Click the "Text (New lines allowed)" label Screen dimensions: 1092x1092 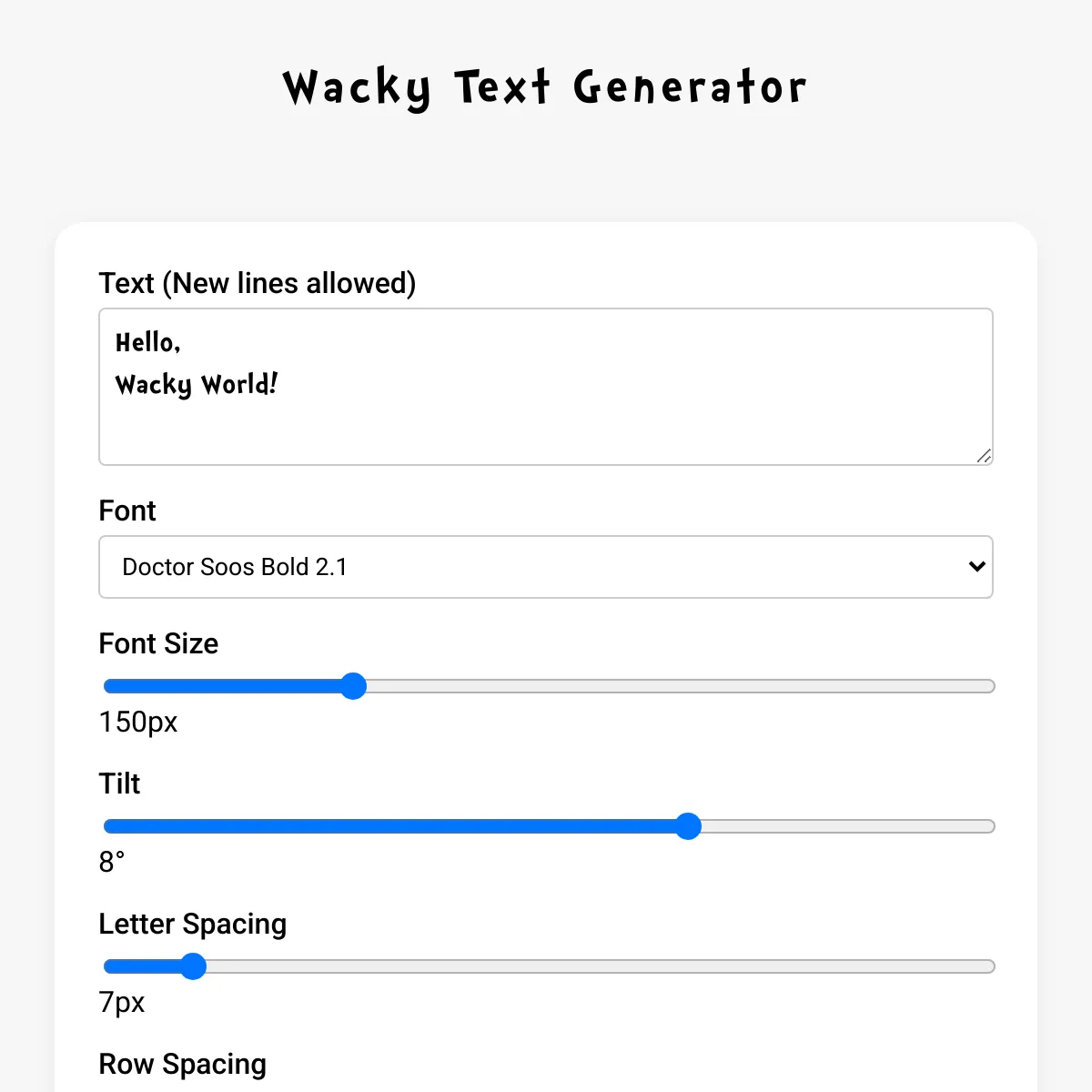tap(258, 283)
